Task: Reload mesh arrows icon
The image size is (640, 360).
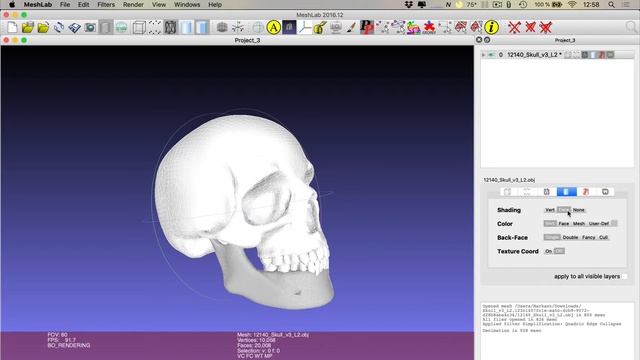Action: 59,27
